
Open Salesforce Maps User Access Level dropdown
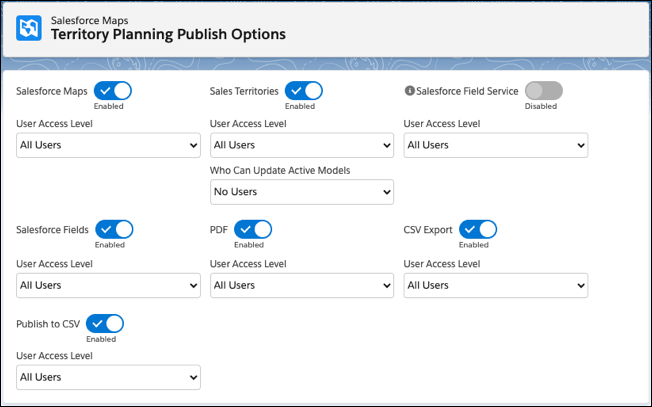pos(108,145)
